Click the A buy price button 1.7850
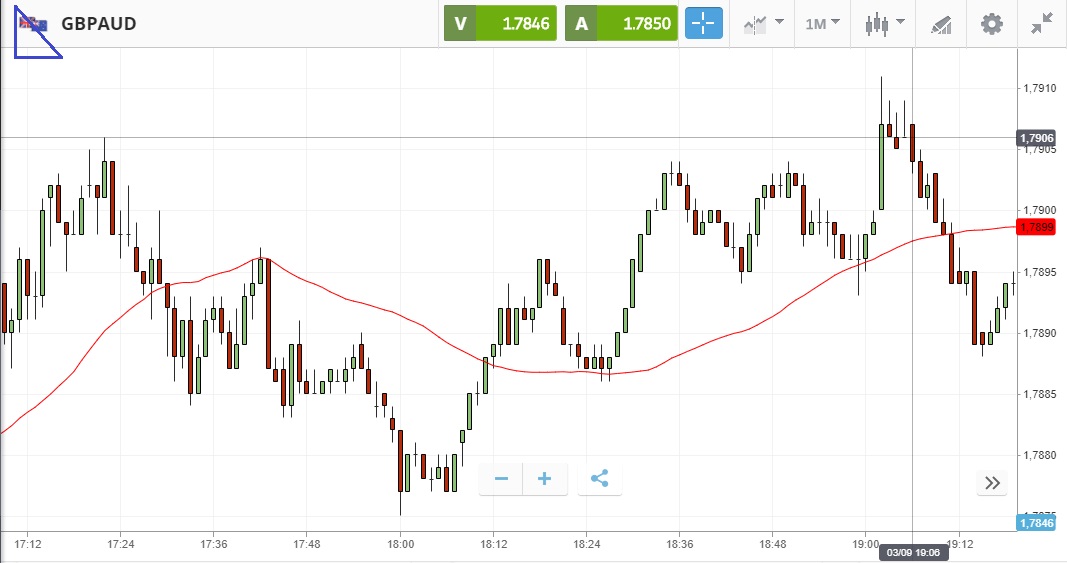1067x563 pixels. click(621, 24)
